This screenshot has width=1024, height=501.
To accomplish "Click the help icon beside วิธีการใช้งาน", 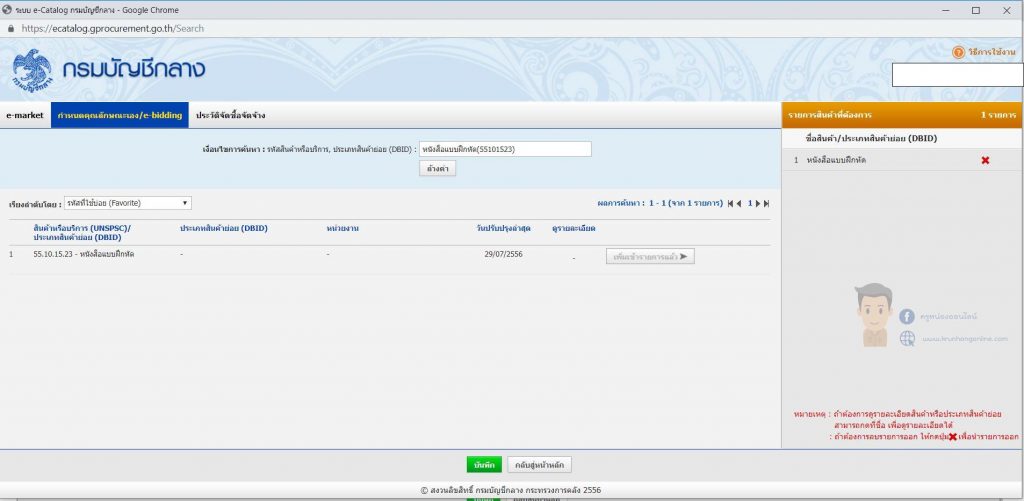I will (958, 51).
